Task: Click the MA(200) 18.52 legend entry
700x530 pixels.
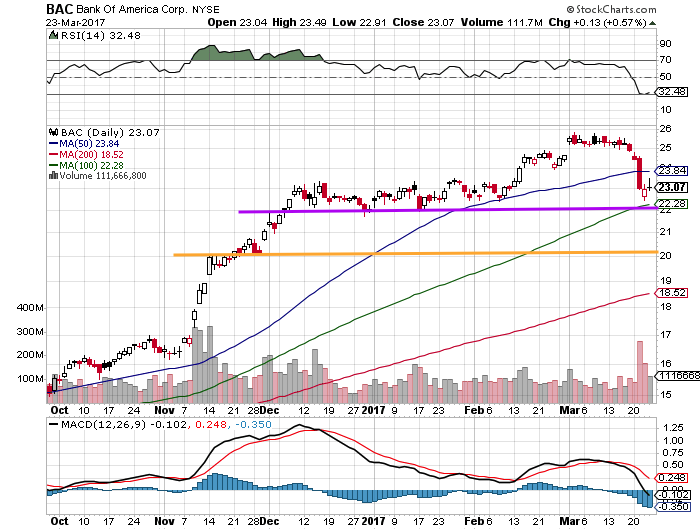Action: point(86,154)
